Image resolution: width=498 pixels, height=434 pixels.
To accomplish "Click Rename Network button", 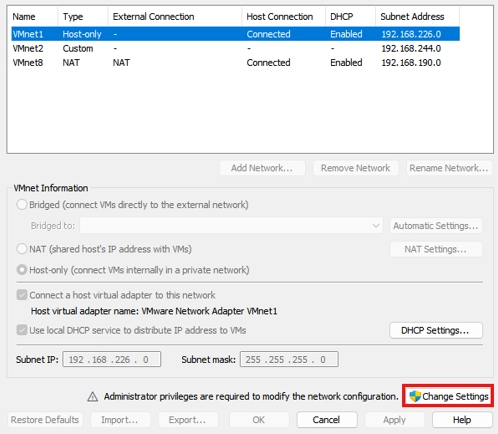I will coord(449,168).
